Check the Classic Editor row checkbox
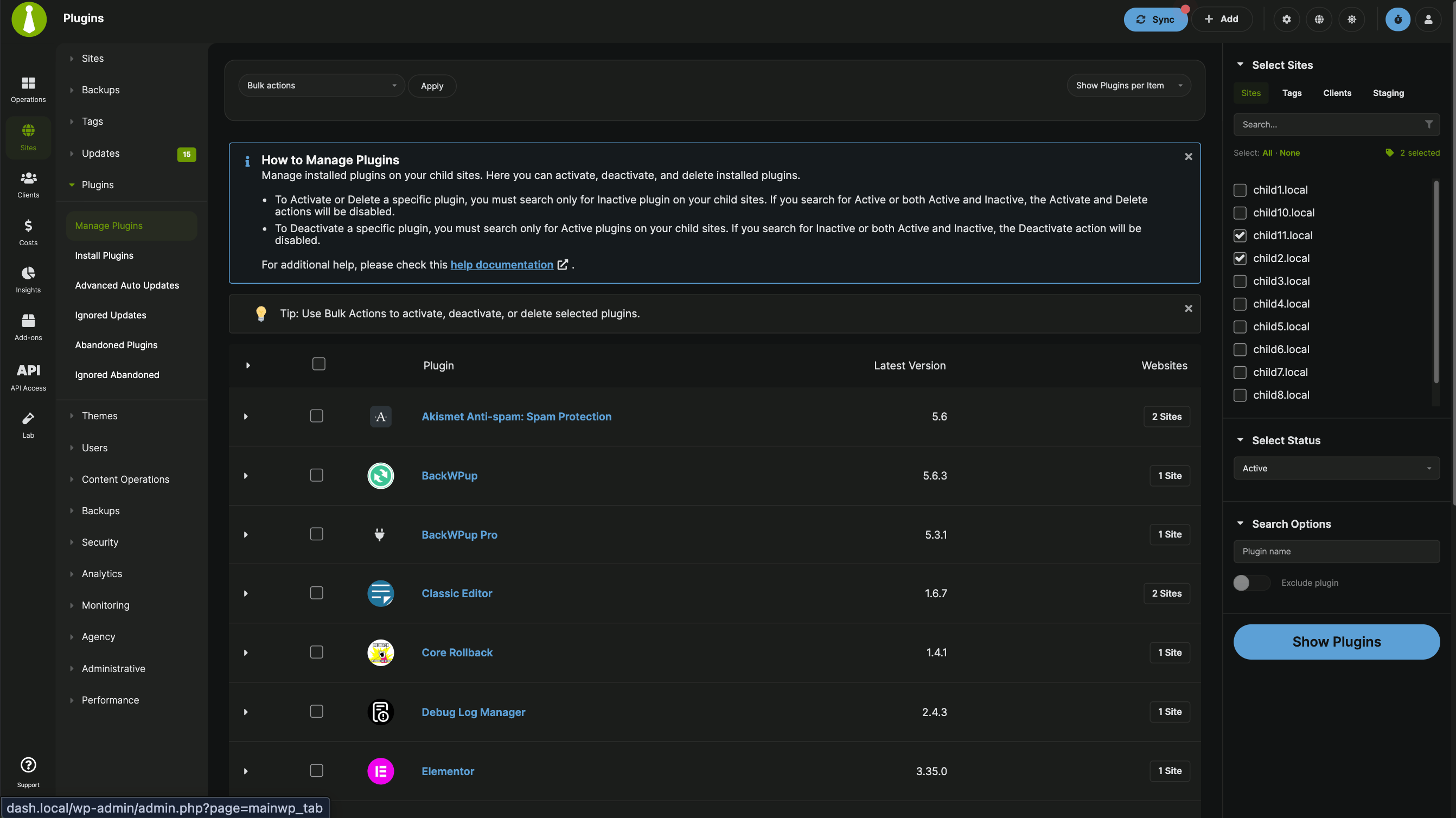The height and width of the screenshot is (818, 1456). [x=316, y=592]
